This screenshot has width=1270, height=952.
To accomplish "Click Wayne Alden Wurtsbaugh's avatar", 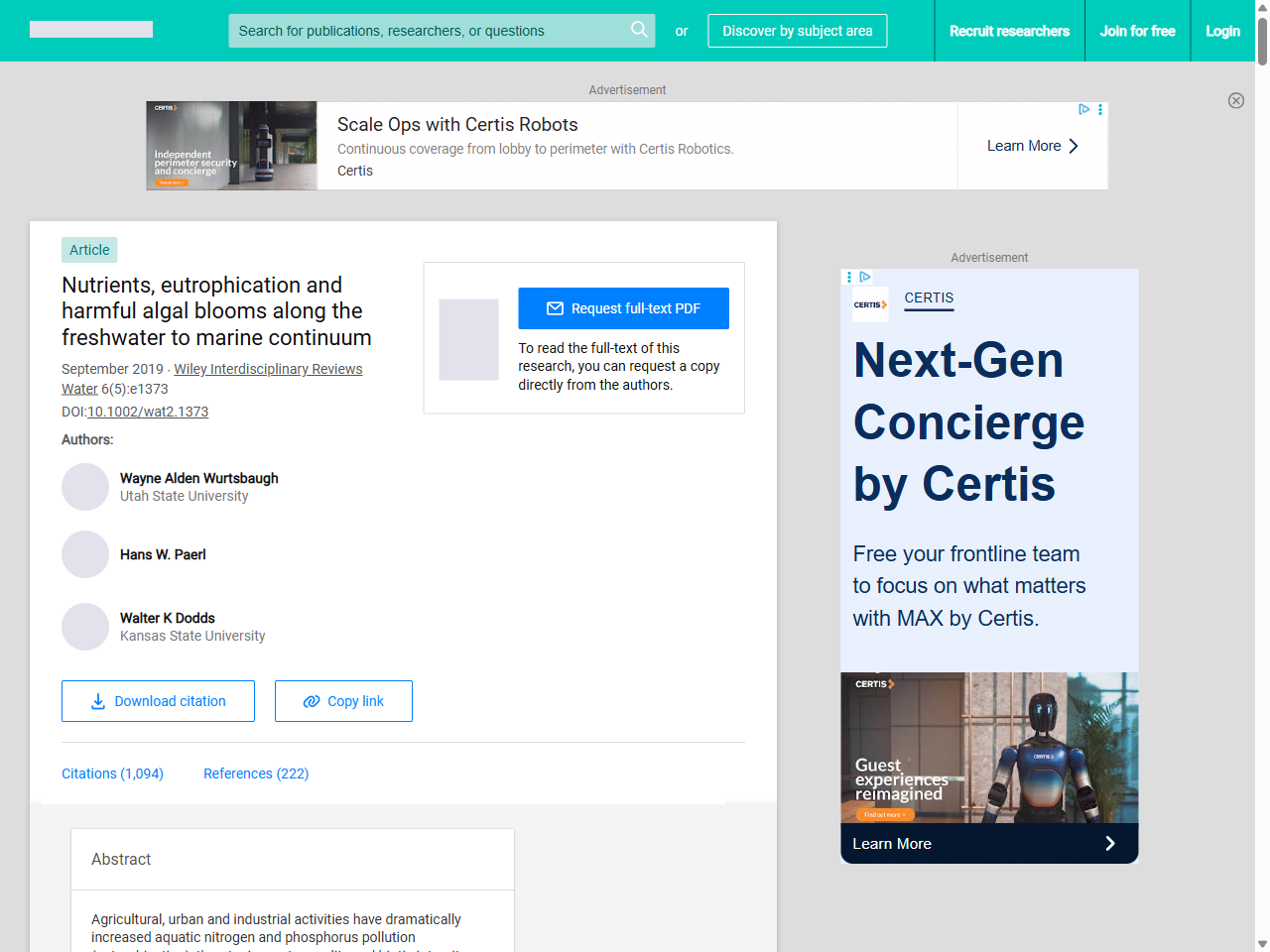I will pos(85,487).
